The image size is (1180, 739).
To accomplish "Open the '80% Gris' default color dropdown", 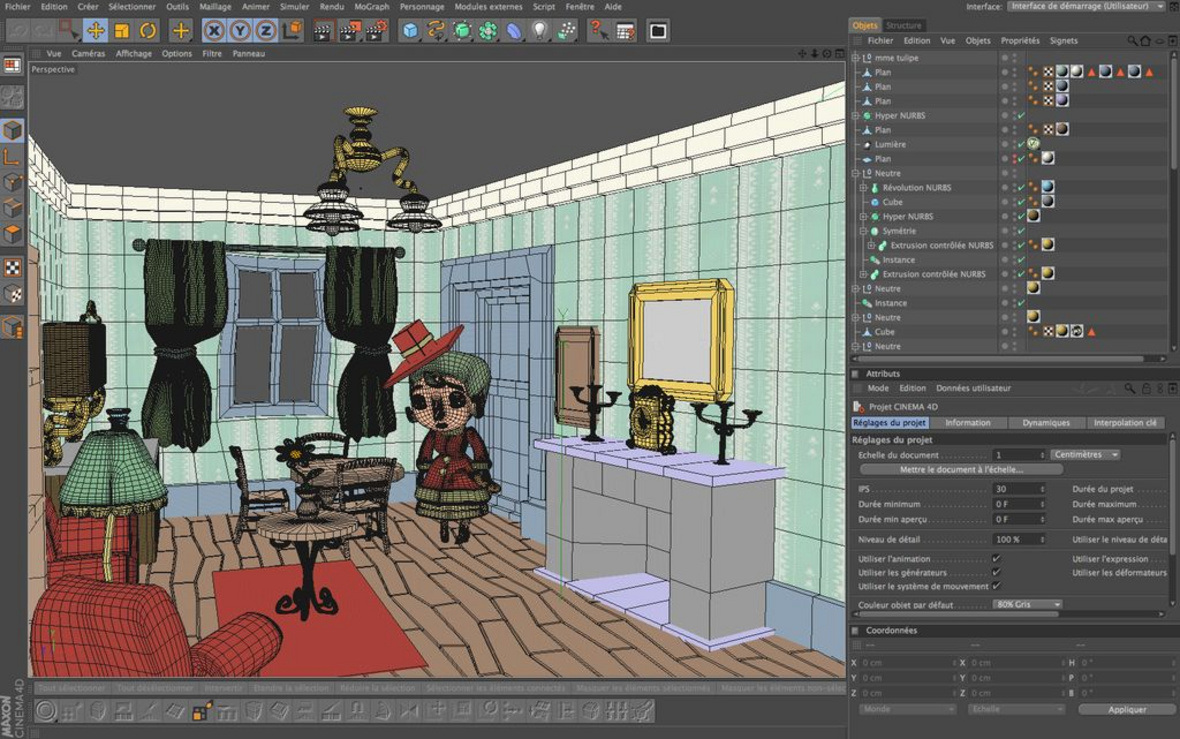I will point(1028,605).
